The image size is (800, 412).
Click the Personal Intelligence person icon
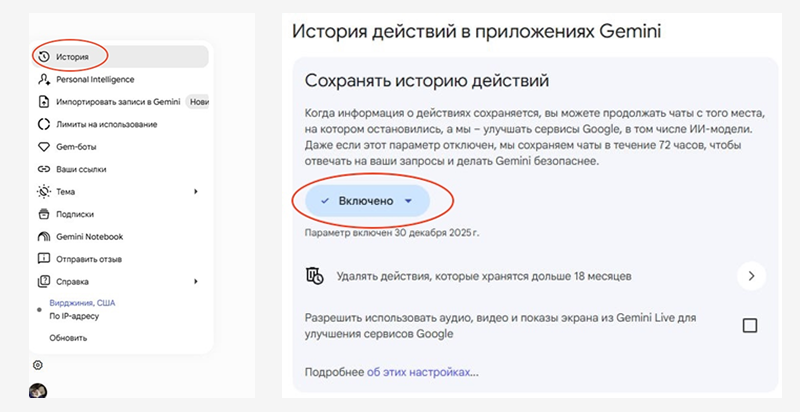click(x=44, y=80)
